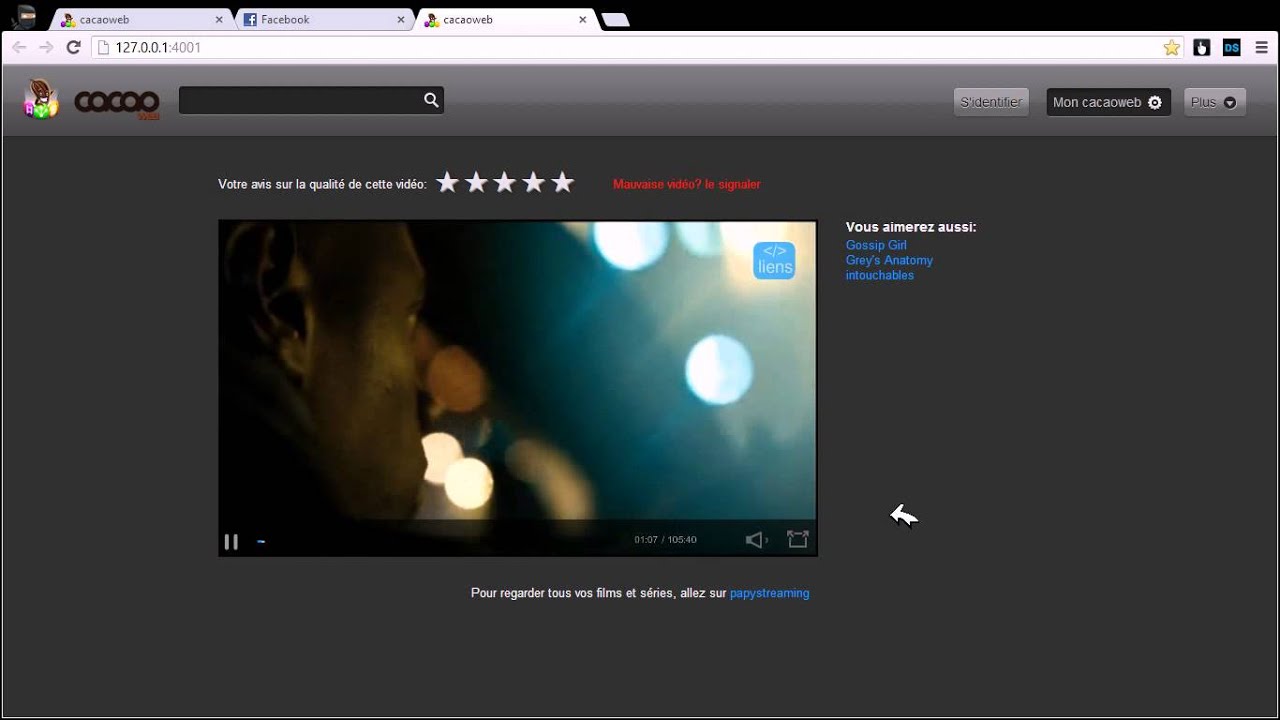Go back with browser back arrow
1280x720 pixels.
[x=19, y=47]
